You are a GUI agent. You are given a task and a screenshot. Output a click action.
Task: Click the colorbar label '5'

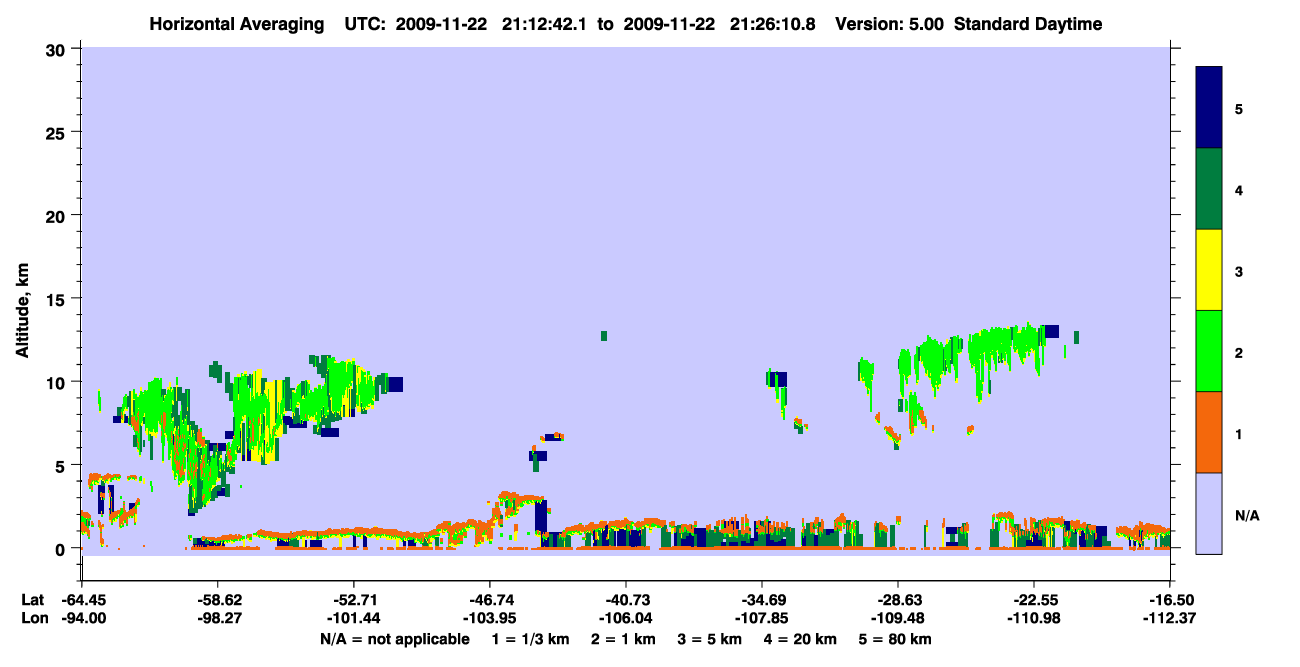point(1239,108)
